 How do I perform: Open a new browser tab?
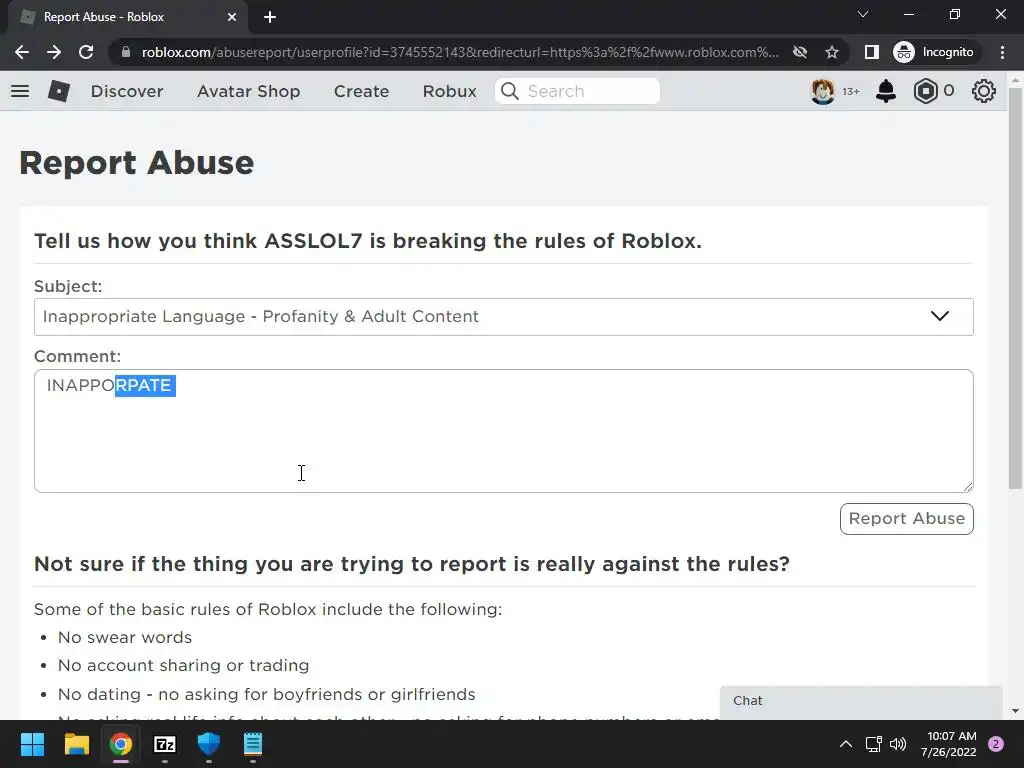click(x=270, y=17)
